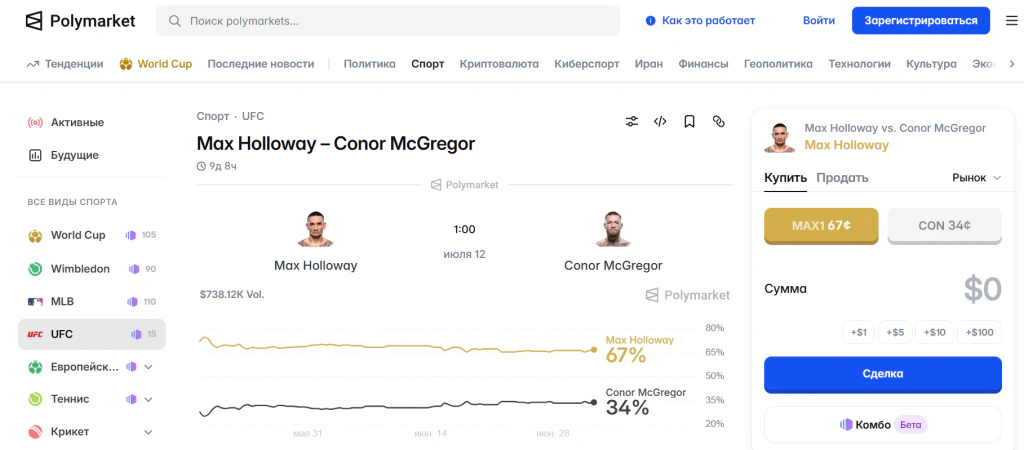Open the chart settings sliders icon
The width and height of the screenshot is (1024, 450).
(632, 121)
